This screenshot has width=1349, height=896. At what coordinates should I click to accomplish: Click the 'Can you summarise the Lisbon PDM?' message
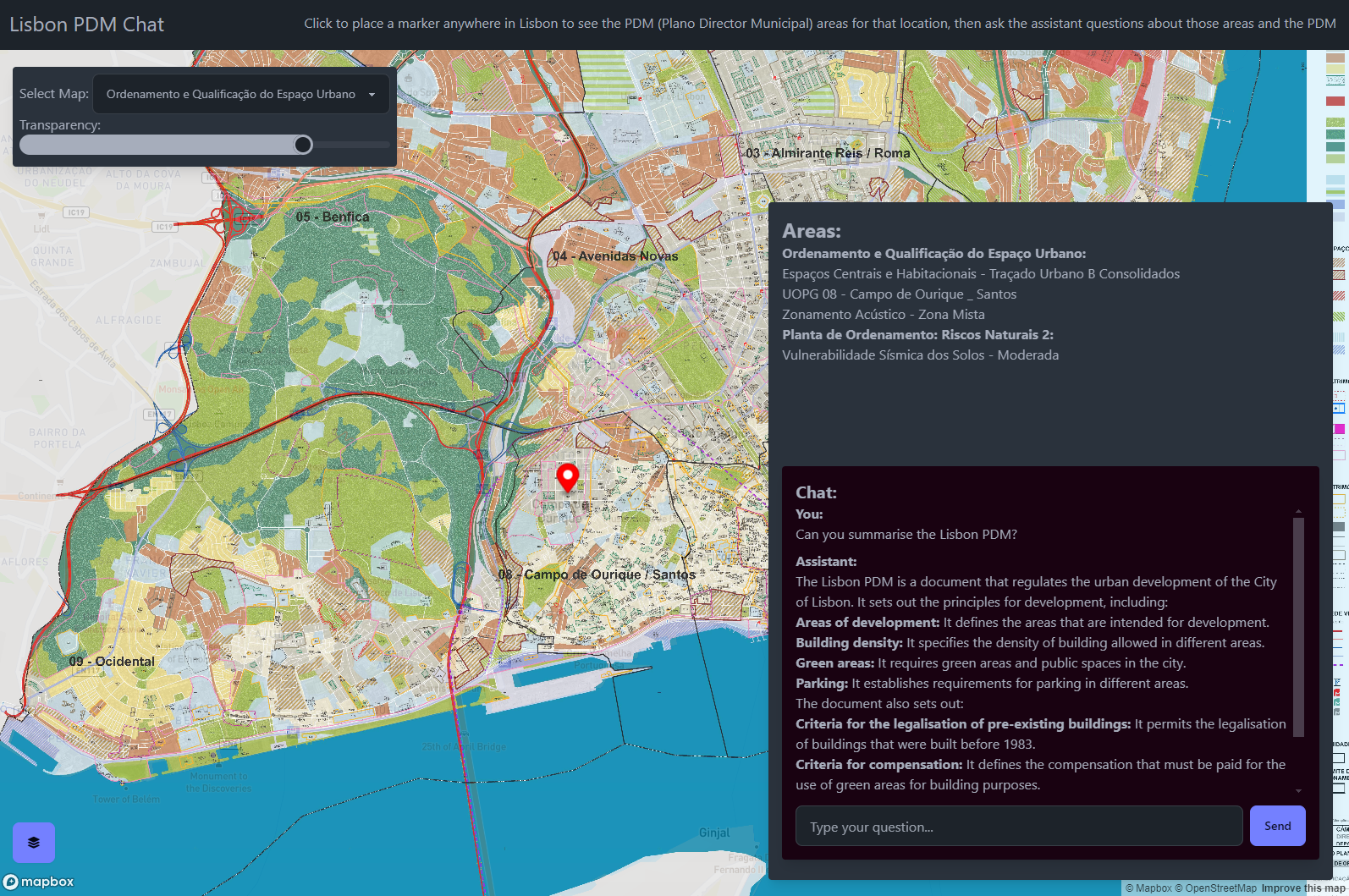click(x=906, y=535)
